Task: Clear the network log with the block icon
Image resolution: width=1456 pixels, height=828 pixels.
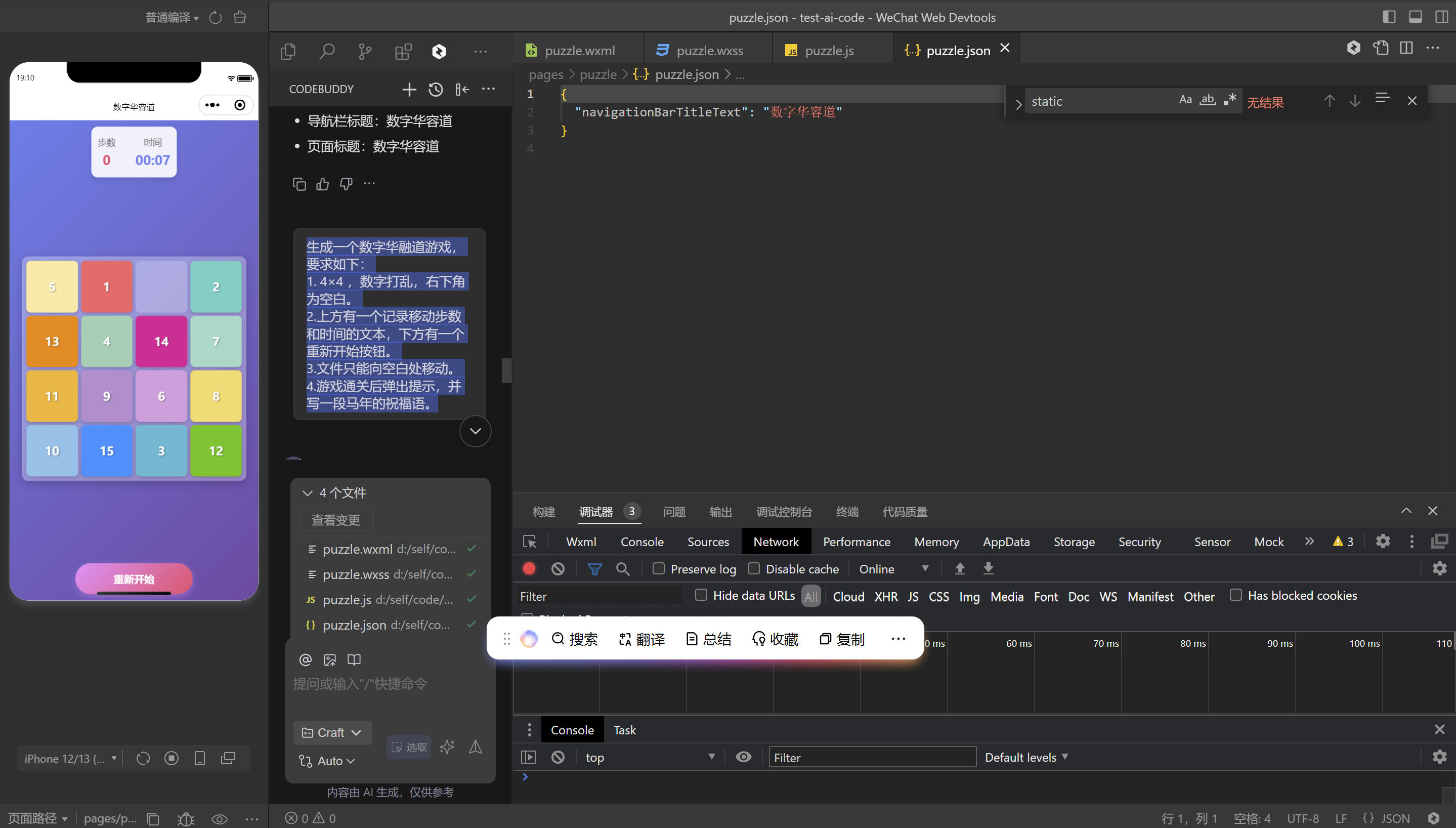Action: [x=558, y=569]
